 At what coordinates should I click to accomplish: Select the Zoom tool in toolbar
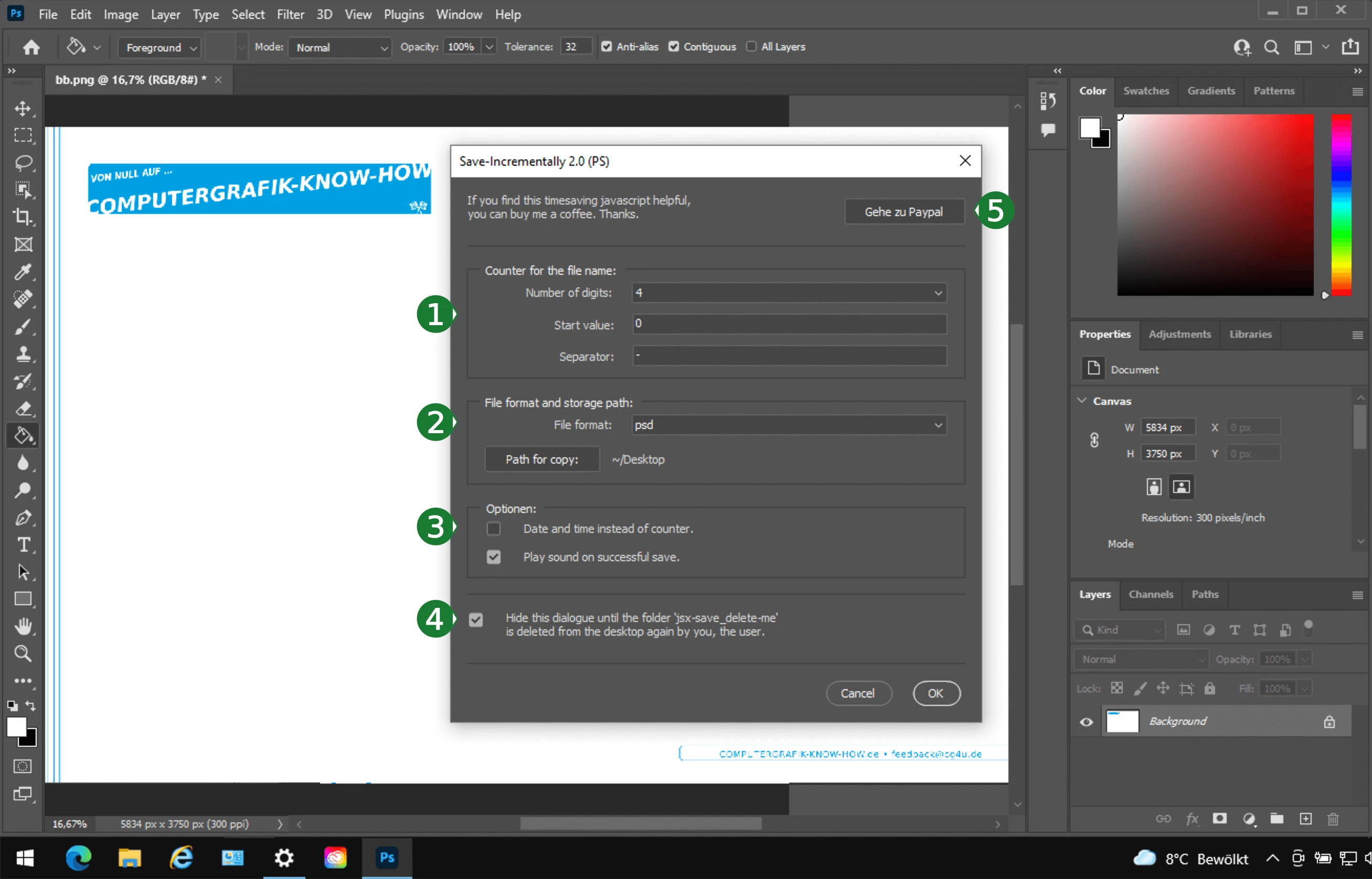(x=23, y=653)
